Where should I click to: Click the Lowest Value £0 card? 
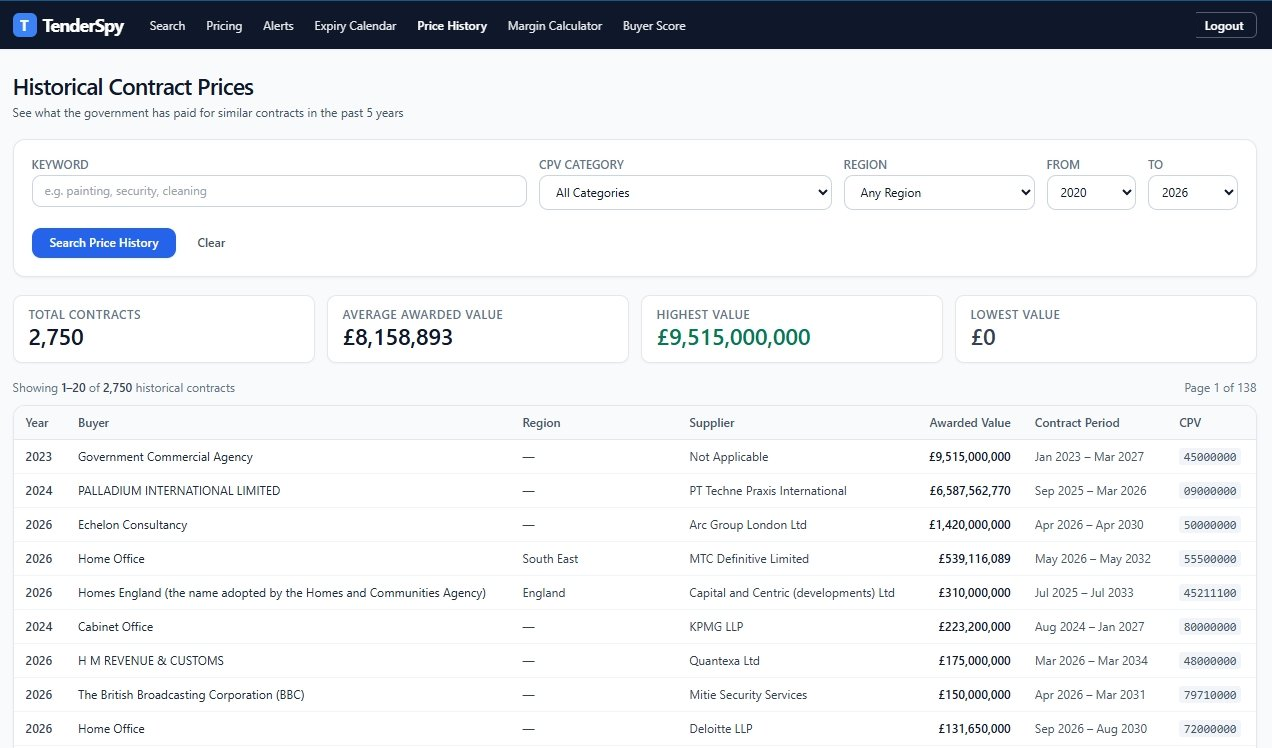pos(1106,329)
